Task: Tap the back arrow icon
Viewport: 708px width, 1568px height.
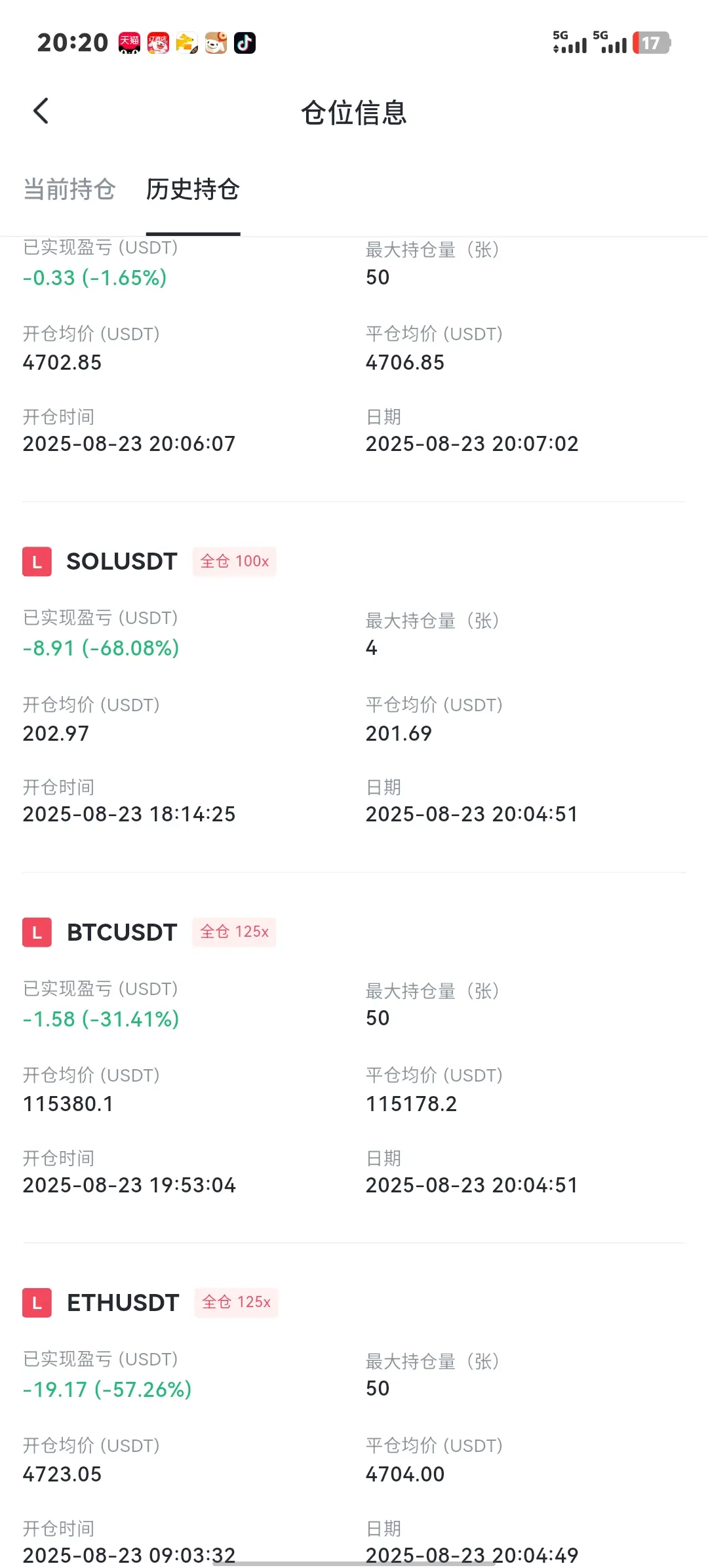Action: coord(41,111)
